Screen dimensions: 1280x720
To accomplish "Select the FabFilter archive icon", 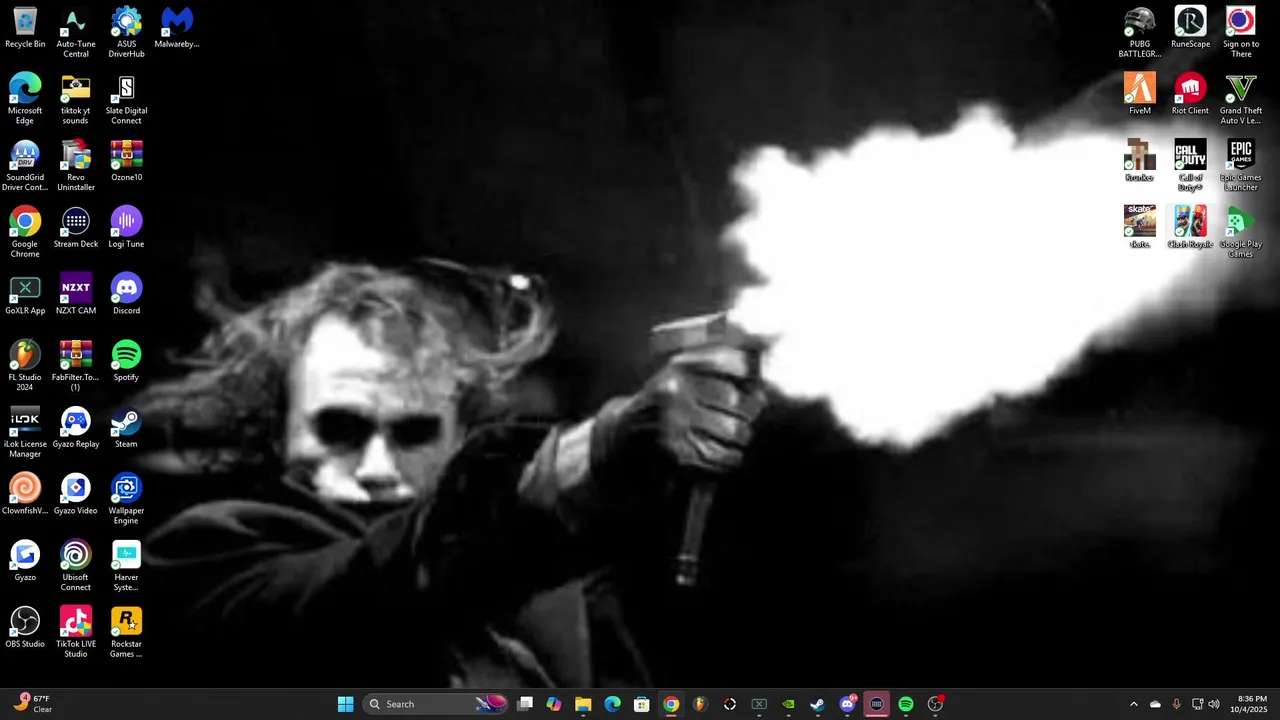I will coord(76,366).
